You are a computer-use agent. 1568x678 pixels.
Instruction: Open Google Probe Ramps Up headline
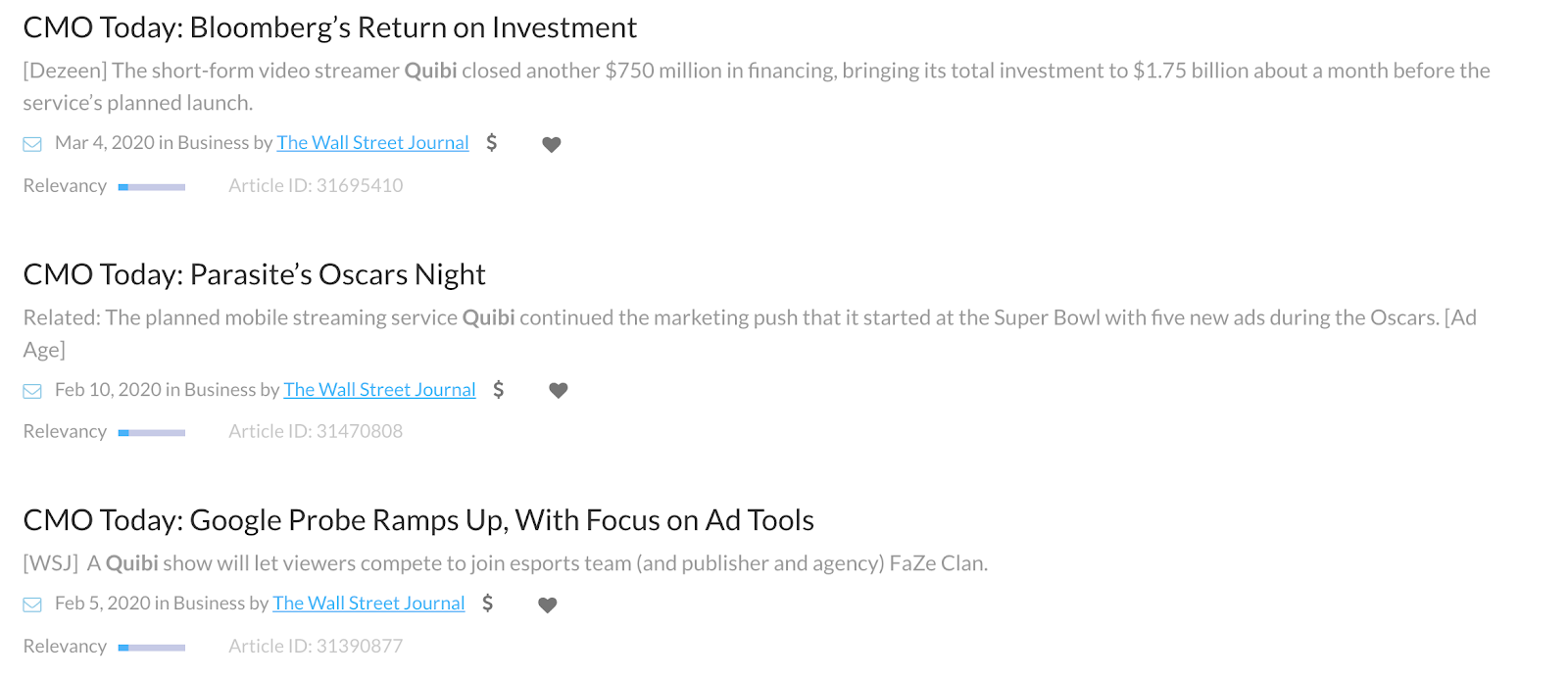(419, 520)
